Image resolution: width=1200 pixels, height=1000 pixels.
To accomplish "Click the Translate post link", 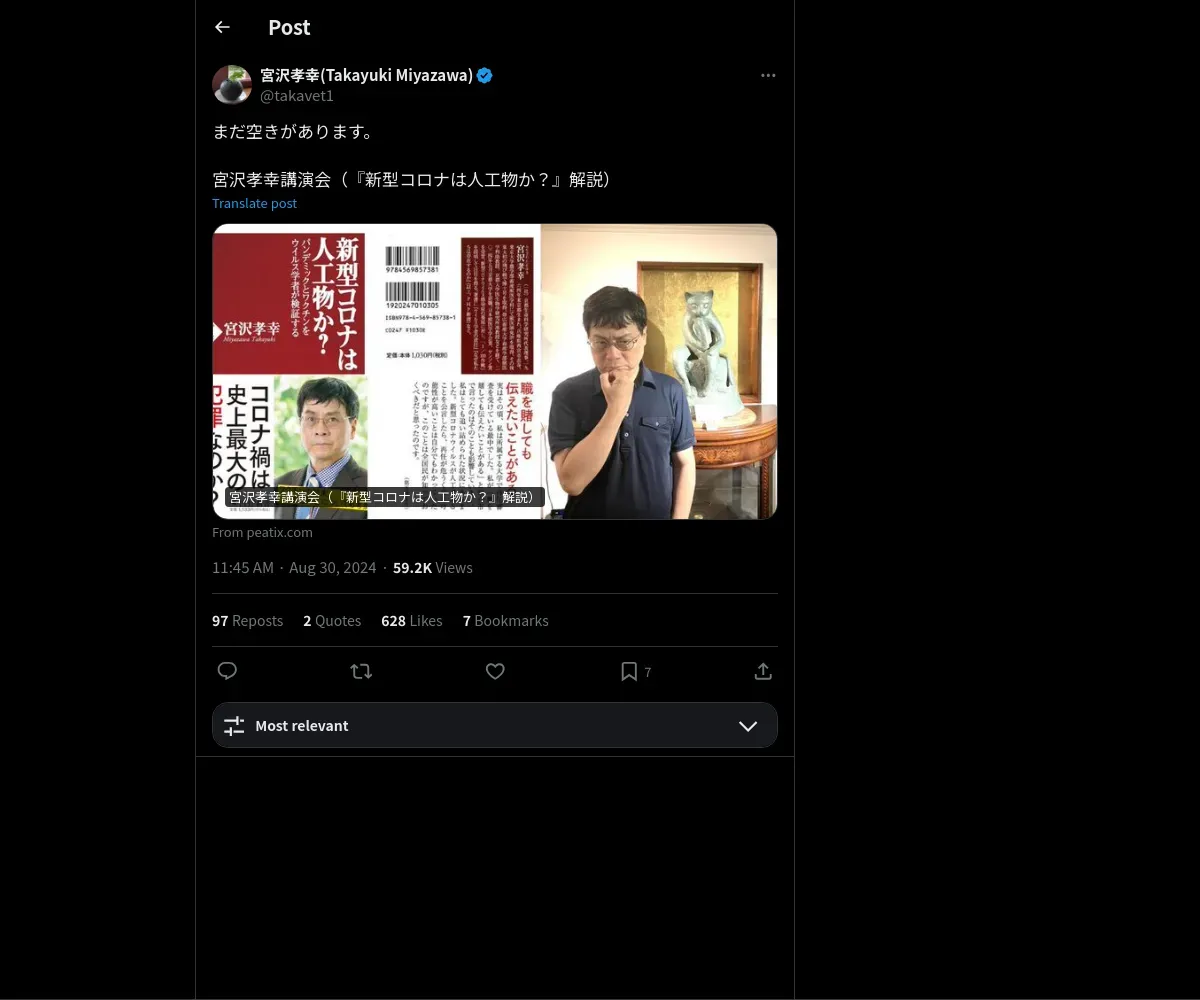I will click(254, 203).
